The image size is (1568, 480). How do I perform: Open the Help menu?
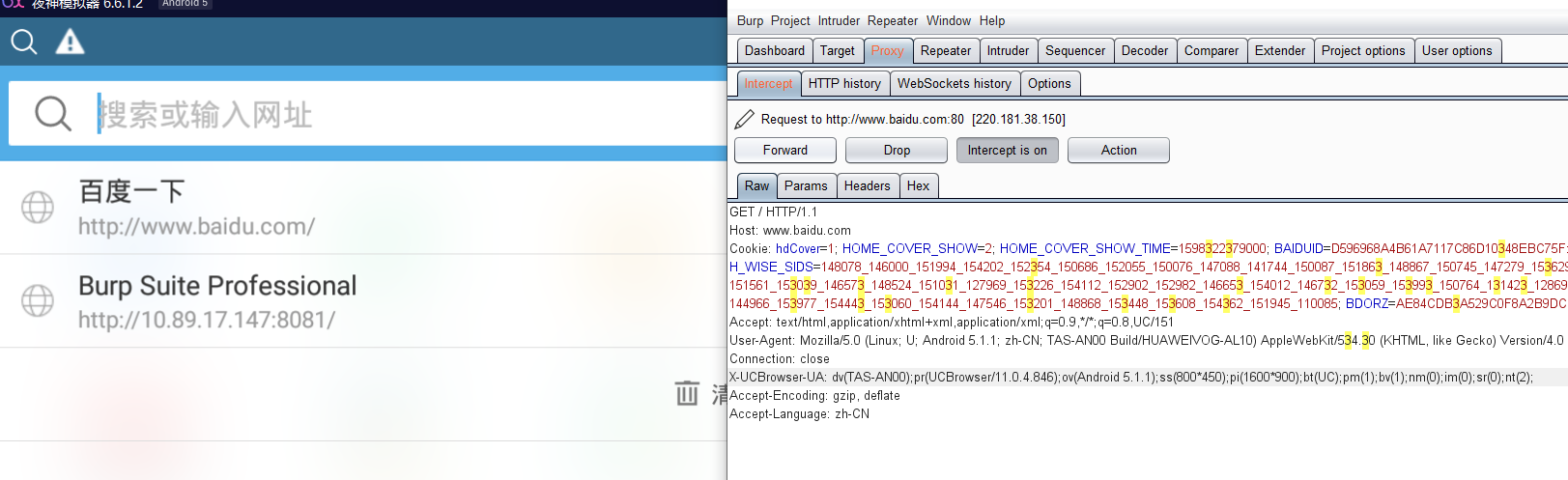tap(992, 20)
